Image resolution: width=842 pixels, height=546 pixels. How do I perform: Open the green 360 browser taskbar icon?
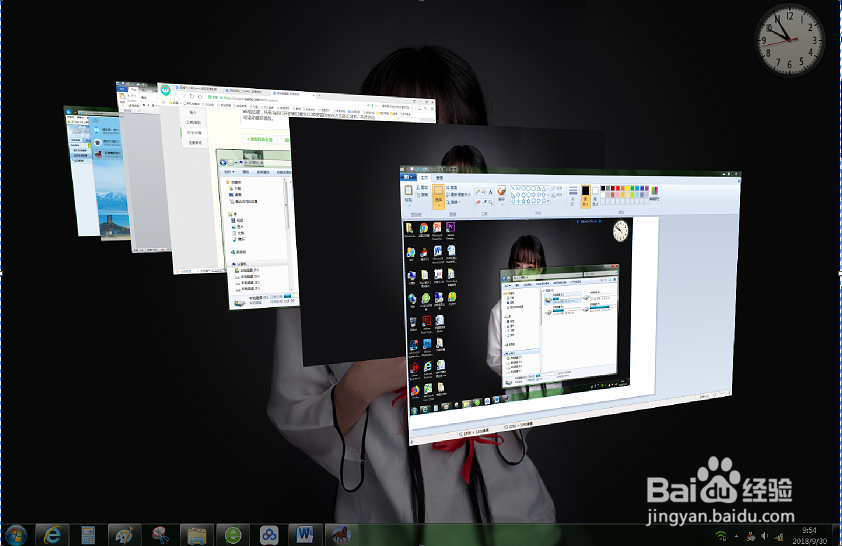click(233, 535)
